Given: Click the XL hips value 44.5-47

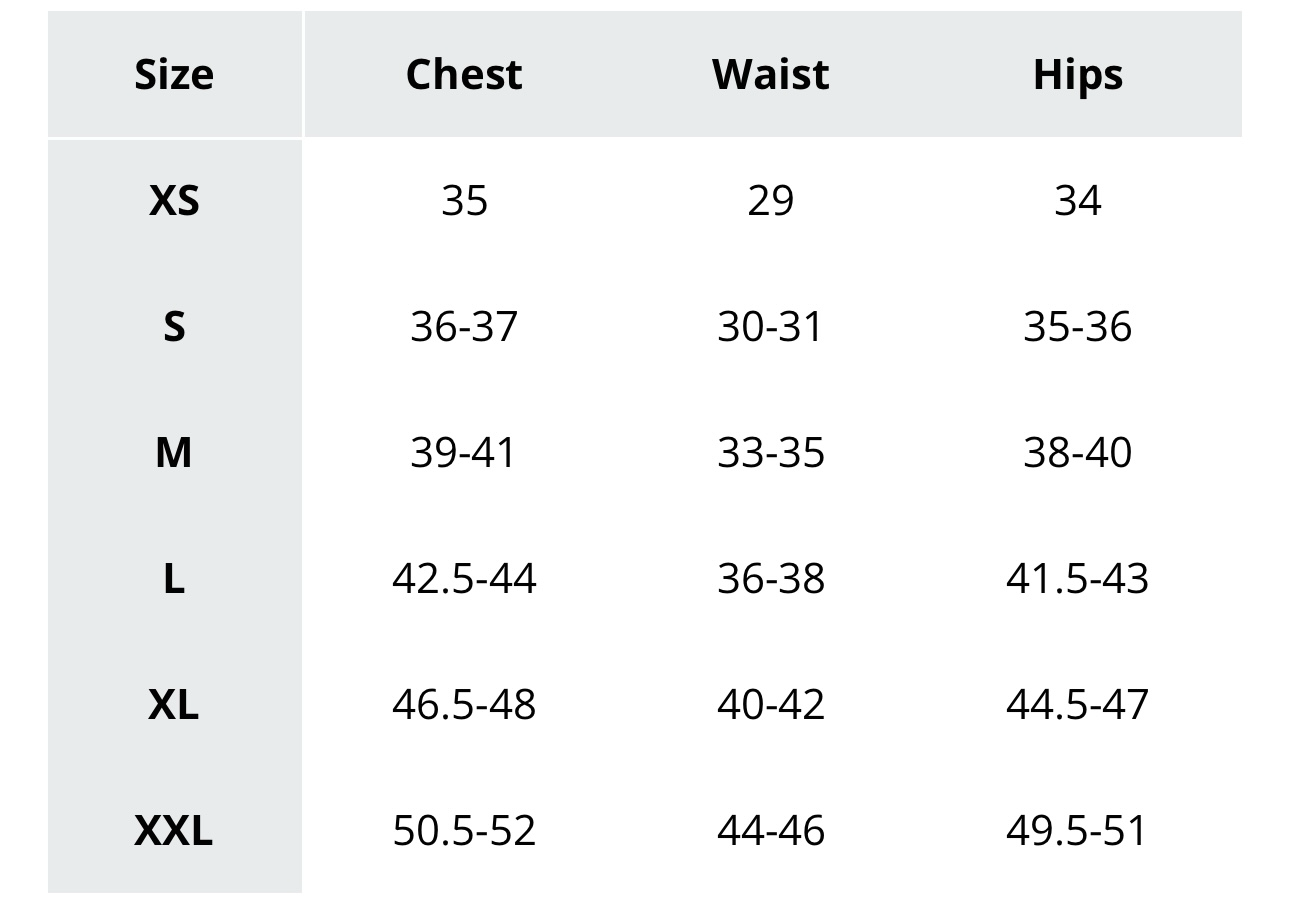Looking at the screenshot, I should coord(1077,705).
